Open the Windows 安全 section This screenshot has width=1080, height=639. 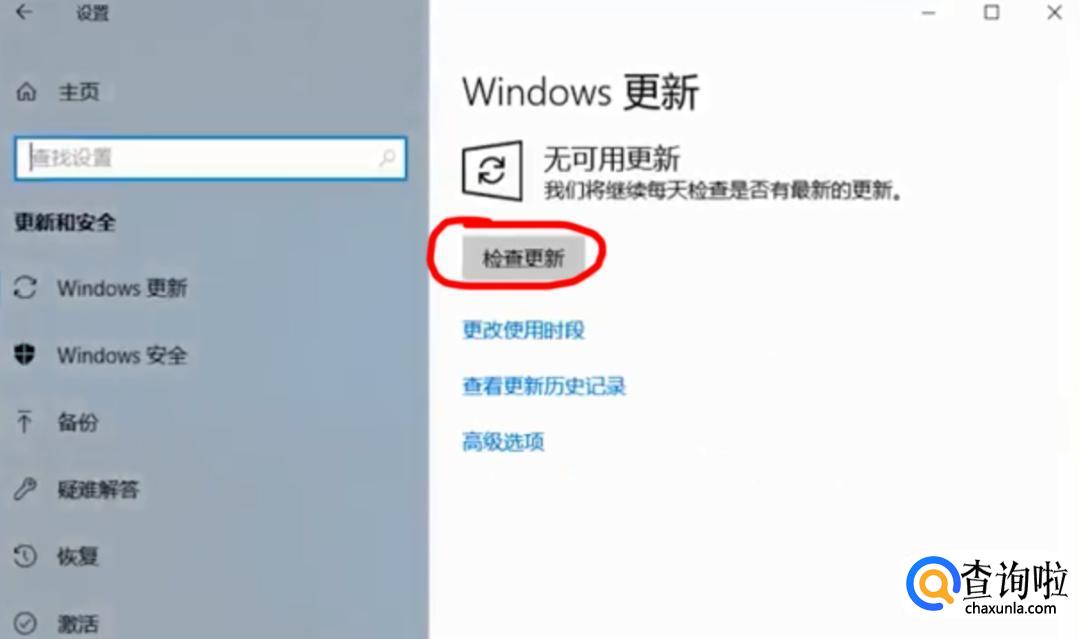pyautogui.click(x=123, y=355)
